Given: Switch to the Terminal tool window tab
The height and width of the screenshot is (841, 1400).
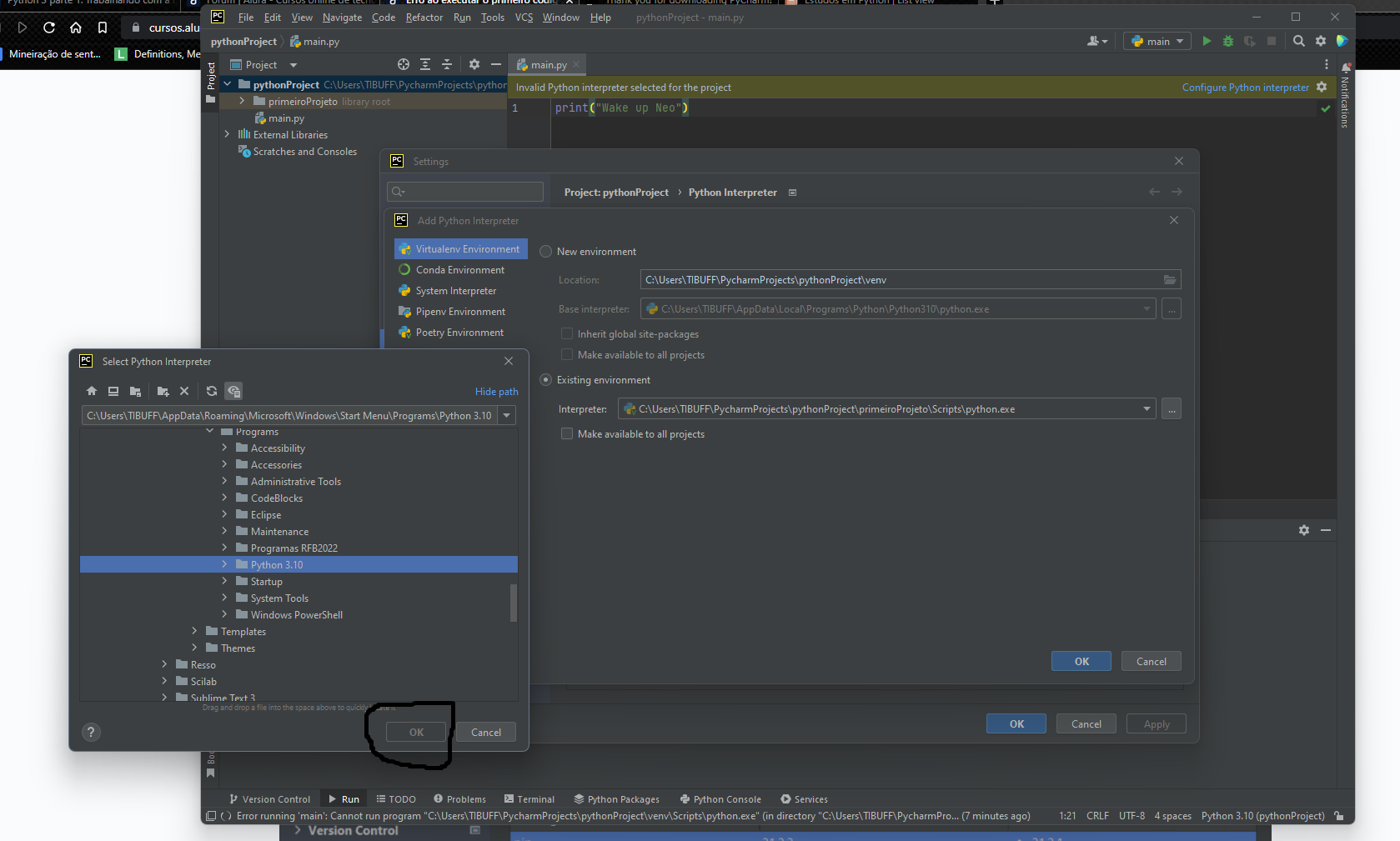Looking at the screenshot, I should point(529,798).
